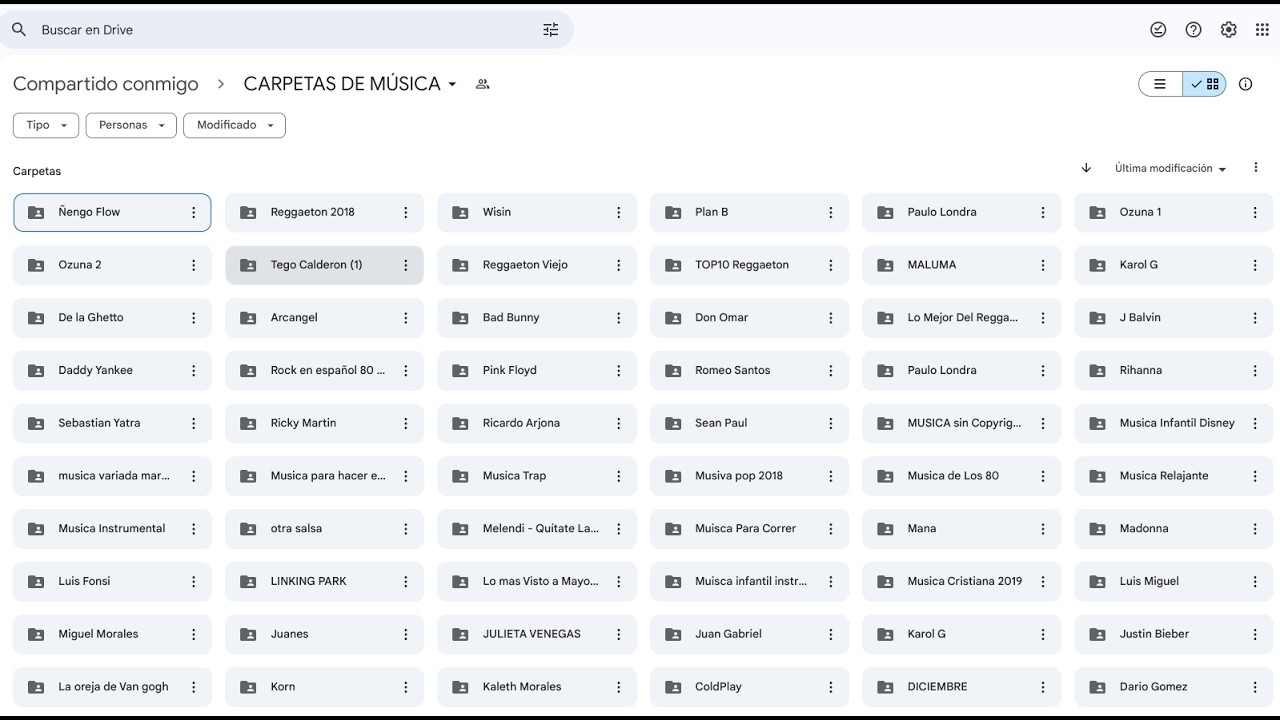
Task: Select the Juan Gabriel folder
Action: [x=749, y=634]
